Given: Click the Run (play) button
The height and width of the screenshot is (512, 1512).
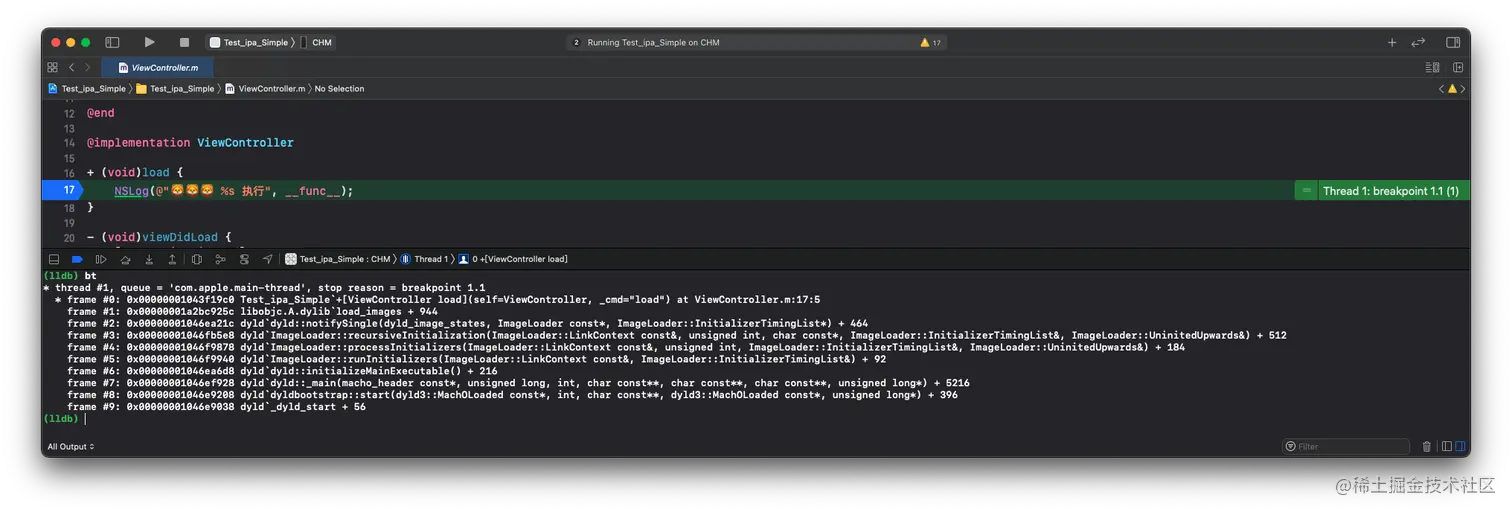Looking at the screenshot, I should (x=149, y=42).
